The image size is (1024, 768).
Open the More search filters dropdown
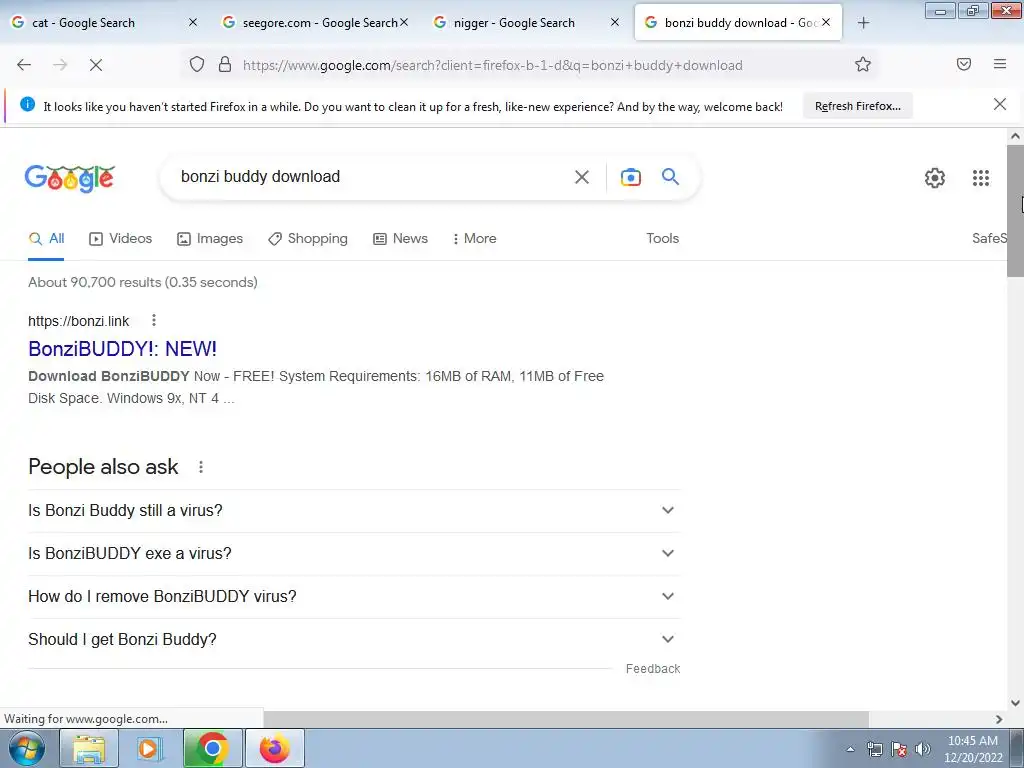pos(474,238)
